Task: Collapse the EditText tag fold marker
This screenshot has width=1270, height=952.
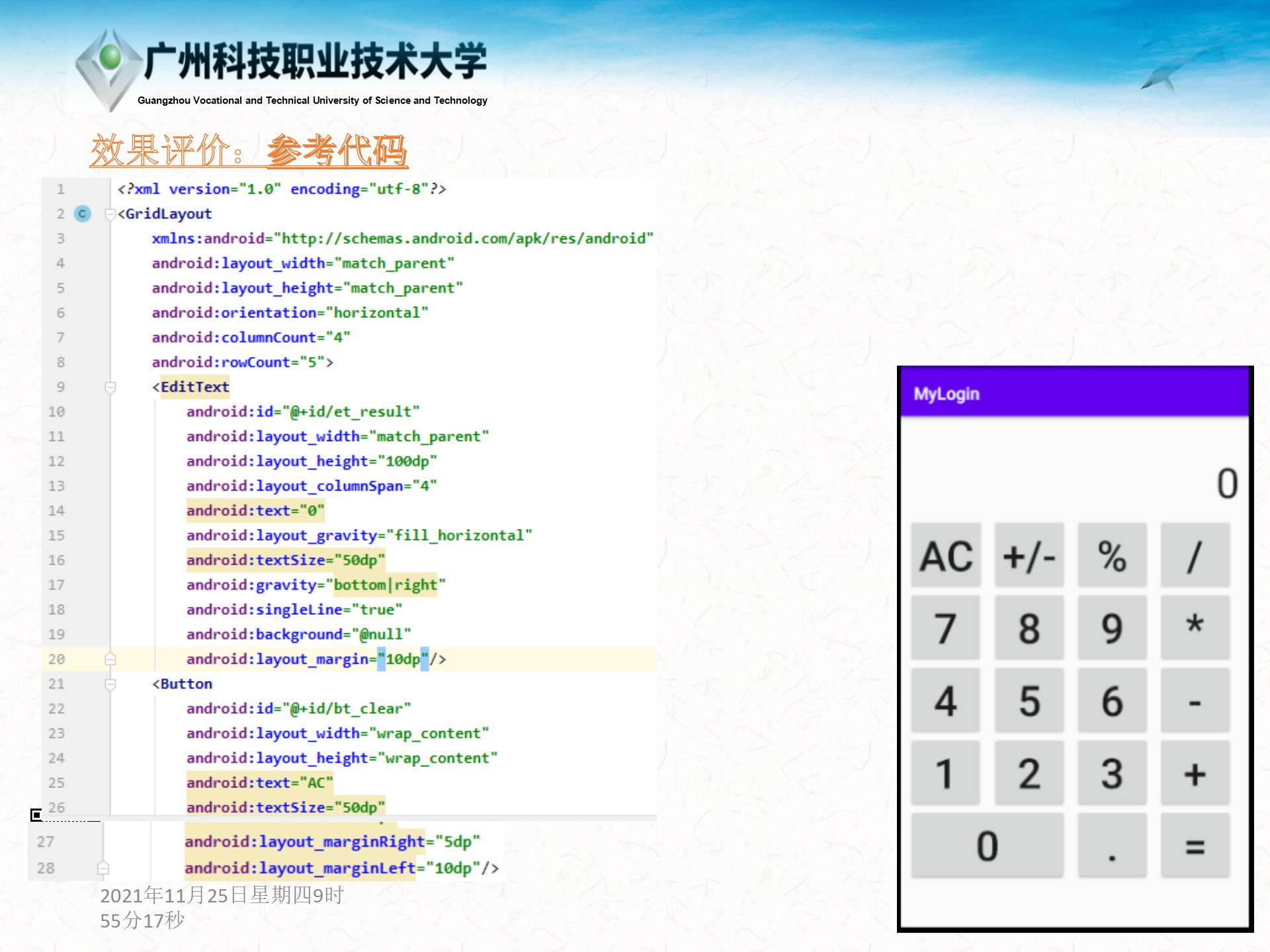Action: point(110,387)
